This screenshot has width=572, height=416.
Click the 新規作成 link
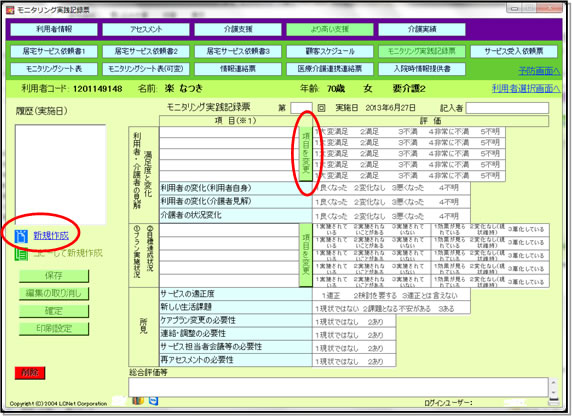(x=51, y=236)
